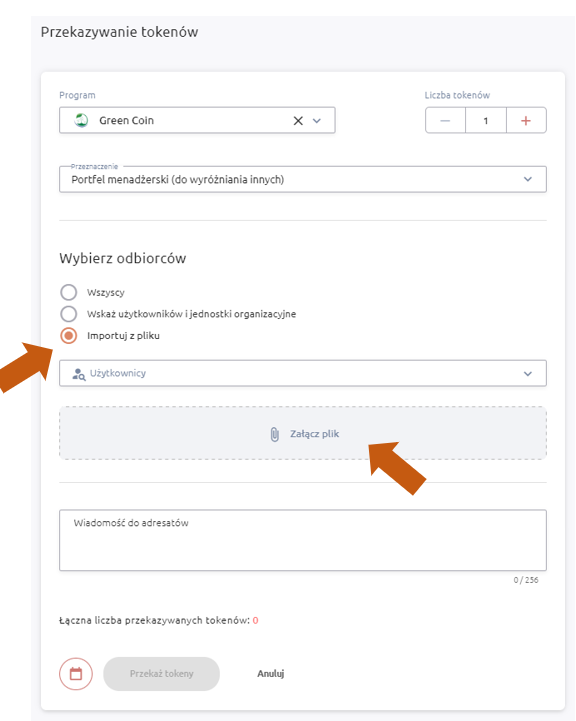Click the Załącz plik upload area
The height and width of the screenshot is (721, 576).
pyautogui.click(x=303, y=433)
